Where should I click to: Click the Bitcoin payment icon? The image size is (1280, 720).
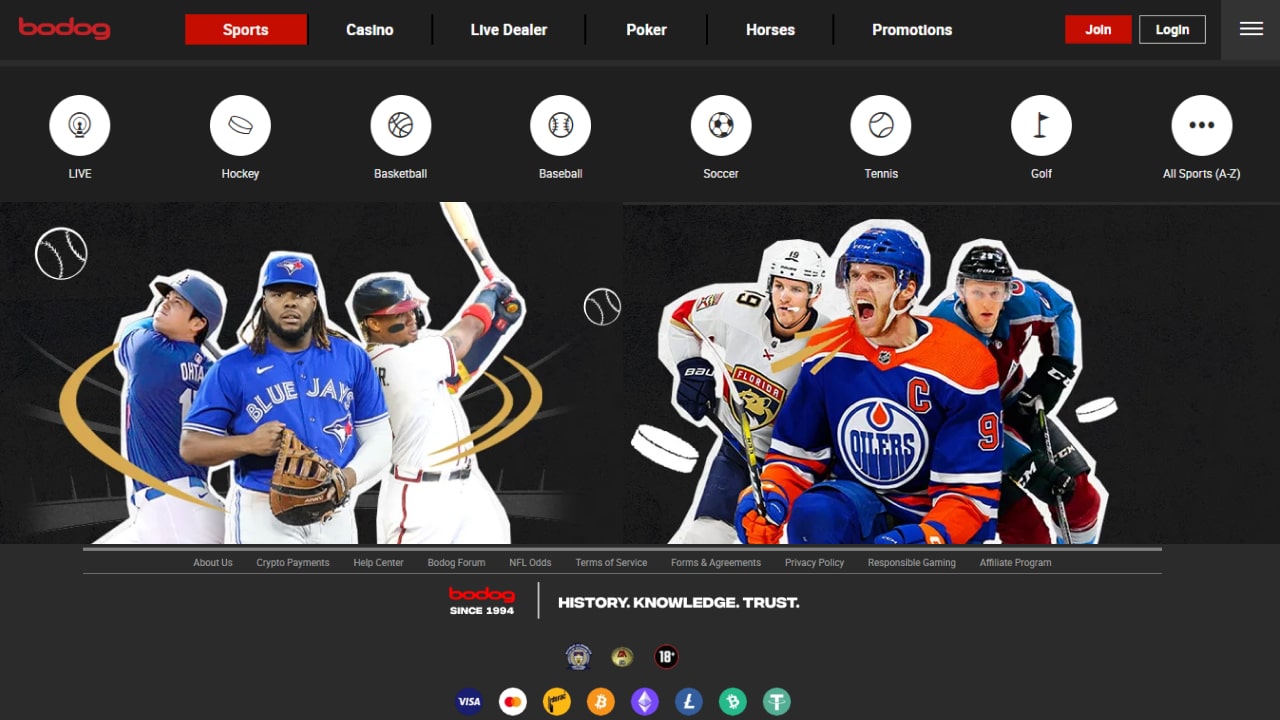(x=601, y=702)
